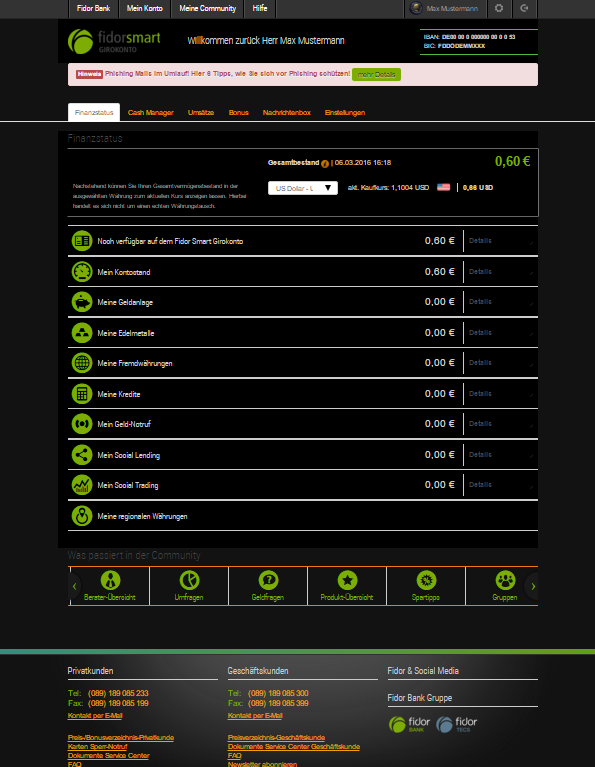
Task: Expand Details for Mein Social Lending
Action: click(501, 454)
